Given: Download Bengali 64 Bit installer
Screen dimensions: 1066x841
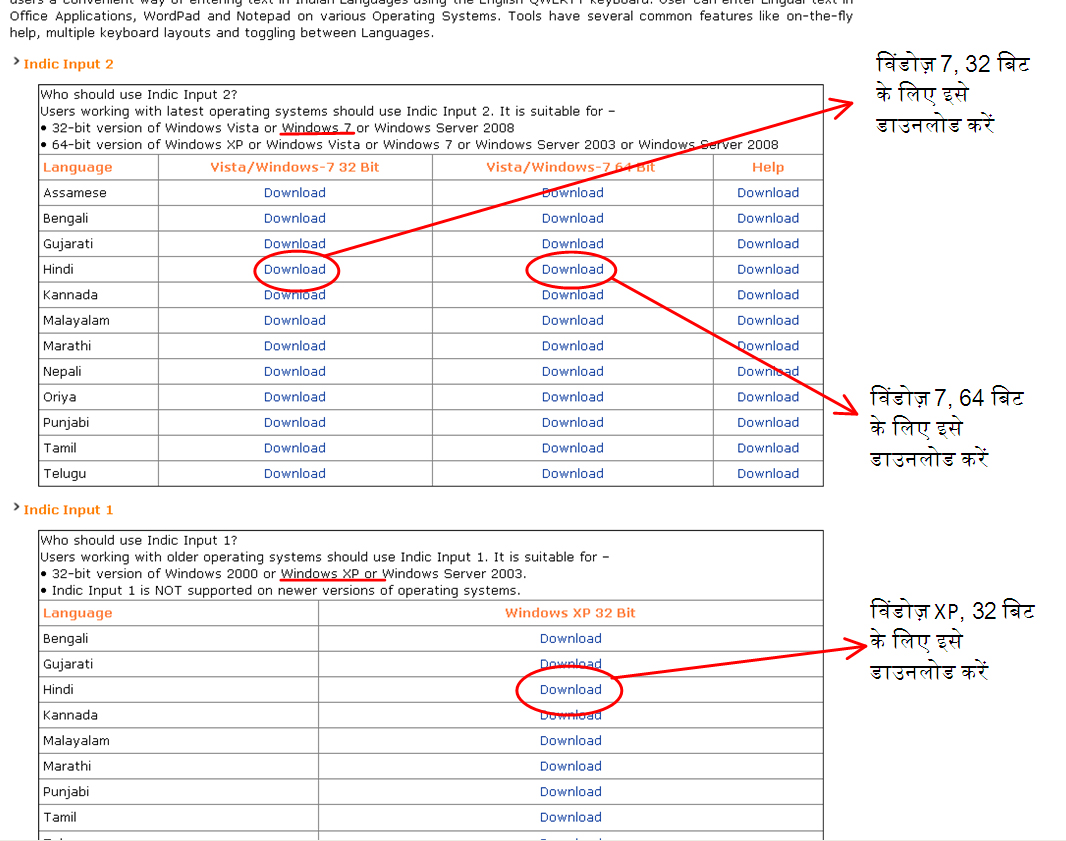Looking at the screenshot, I should 572,218.
